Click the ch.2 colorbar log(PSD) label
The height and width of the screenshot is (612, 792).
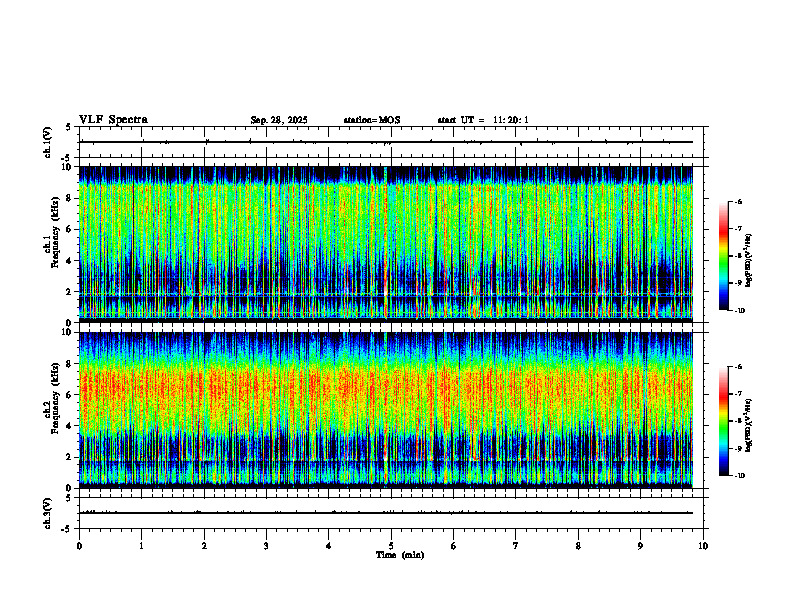(x=749, y=425)
